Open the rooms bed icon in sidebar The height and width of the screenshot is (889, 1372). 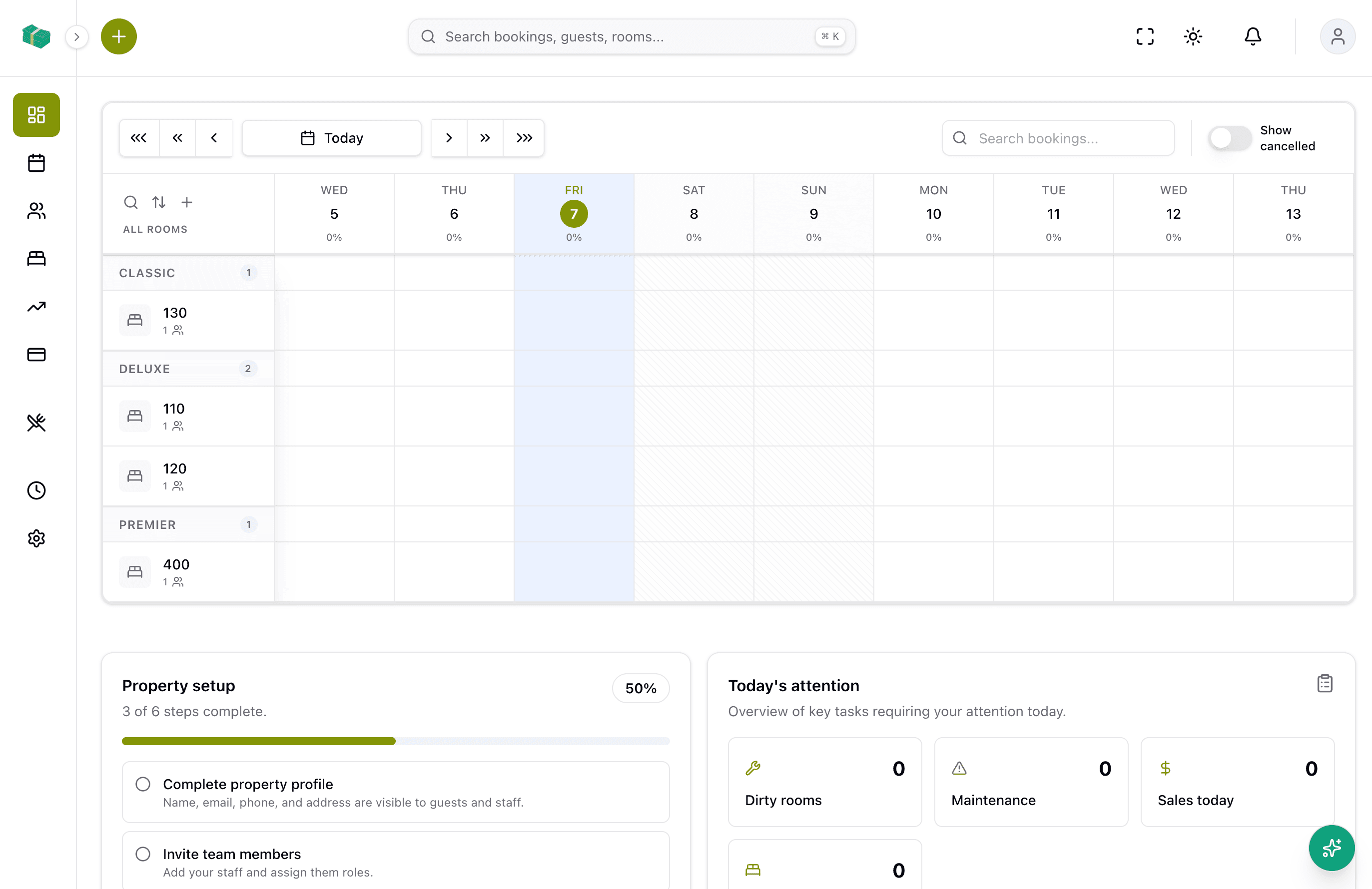click(x=36, y=259)
